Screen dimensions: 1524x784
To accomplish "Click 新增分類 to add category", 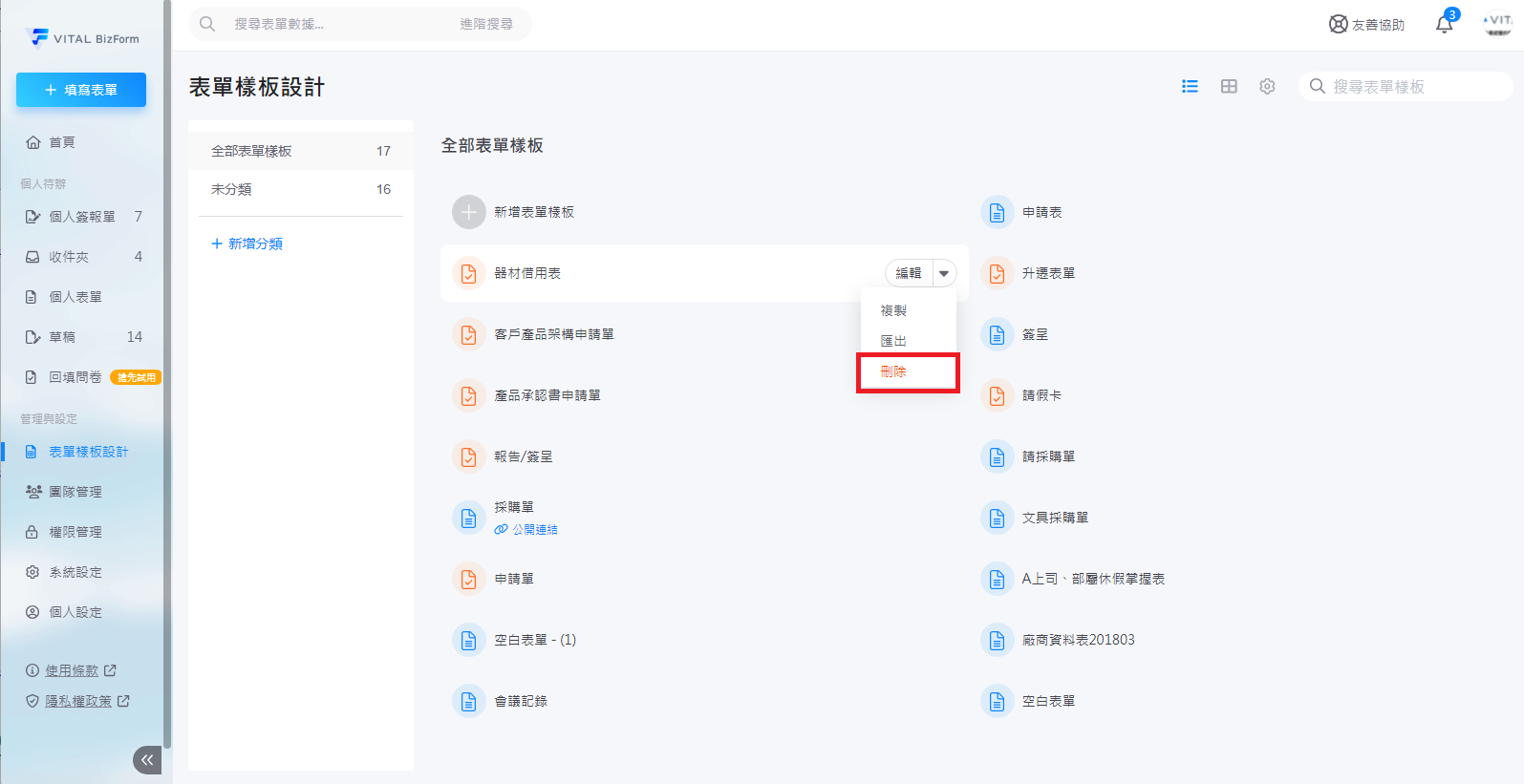I will click(x=247, y=244).
